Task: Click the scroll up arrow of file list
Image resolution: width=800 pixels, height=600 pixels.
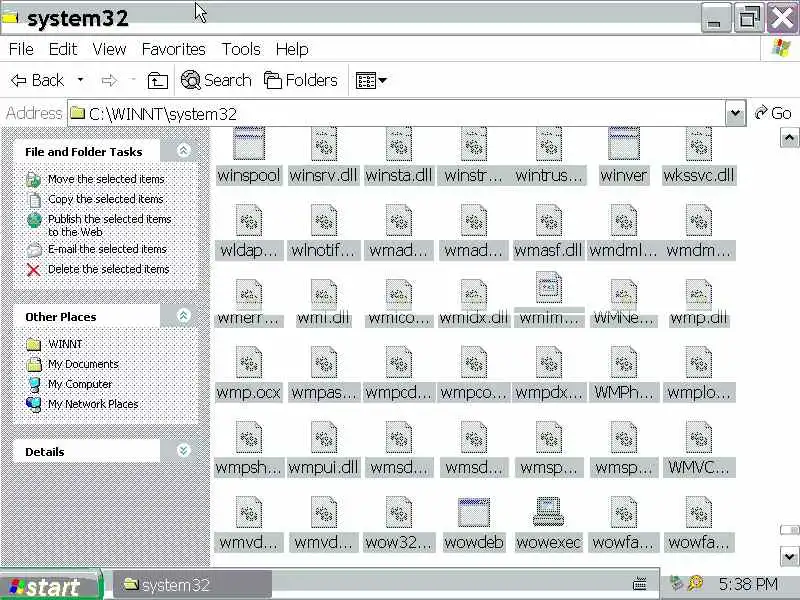Action: click(789, 137)
